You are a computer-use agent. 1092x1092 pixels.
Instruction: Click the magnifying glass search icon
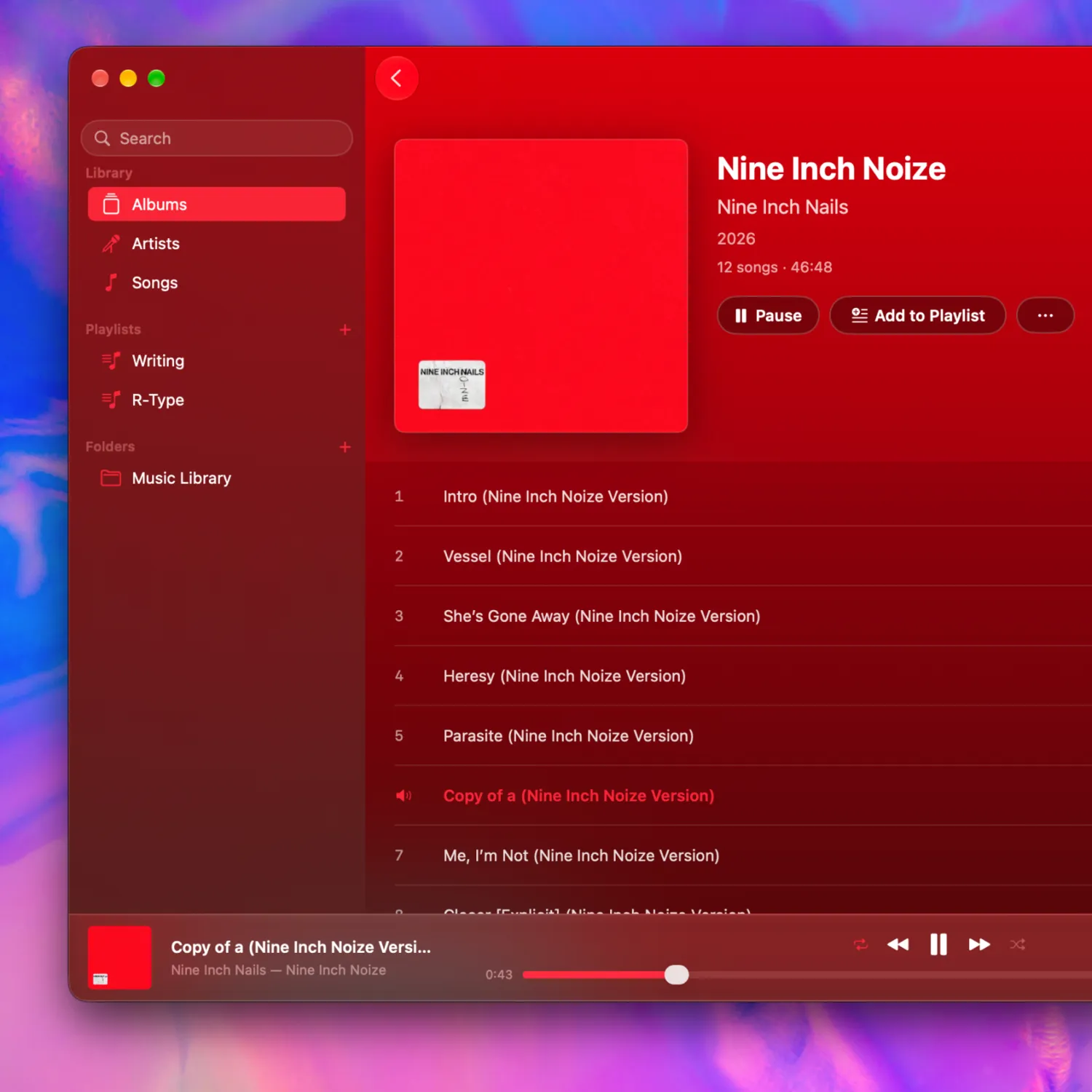pos(102,138)
